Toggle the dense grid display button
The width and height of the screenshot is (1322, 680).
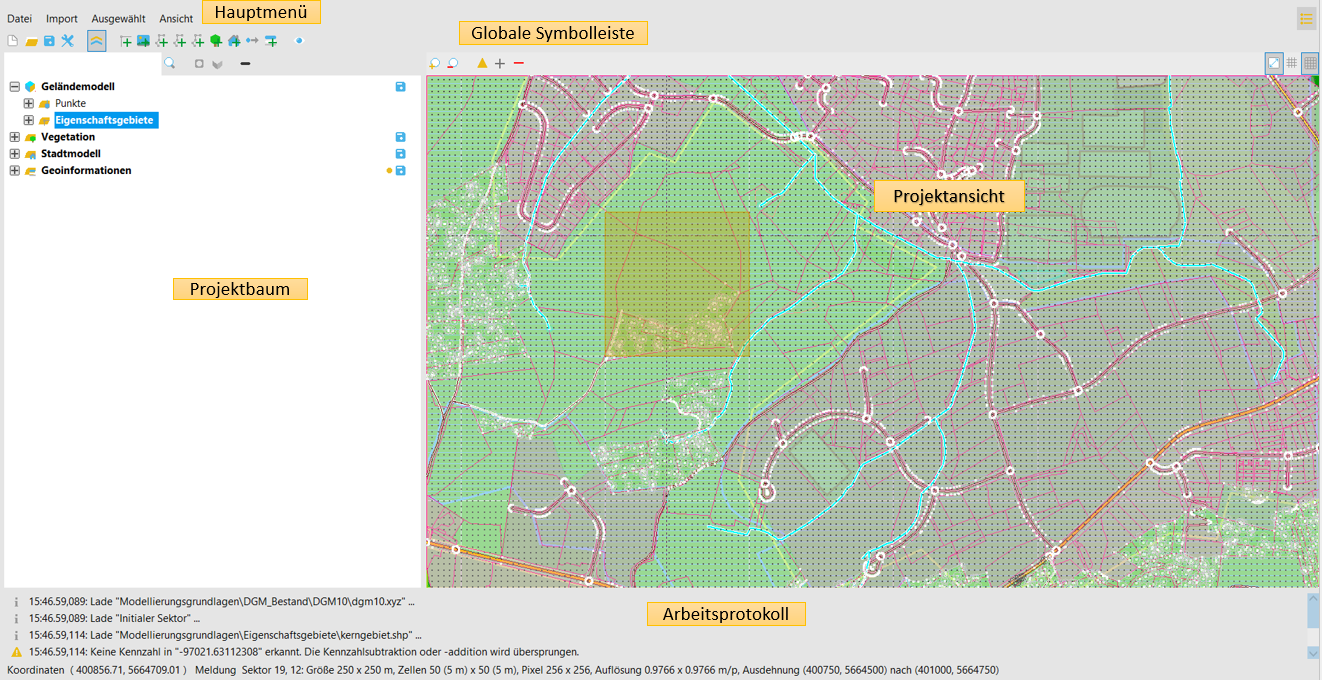[x=1310, y=63]
